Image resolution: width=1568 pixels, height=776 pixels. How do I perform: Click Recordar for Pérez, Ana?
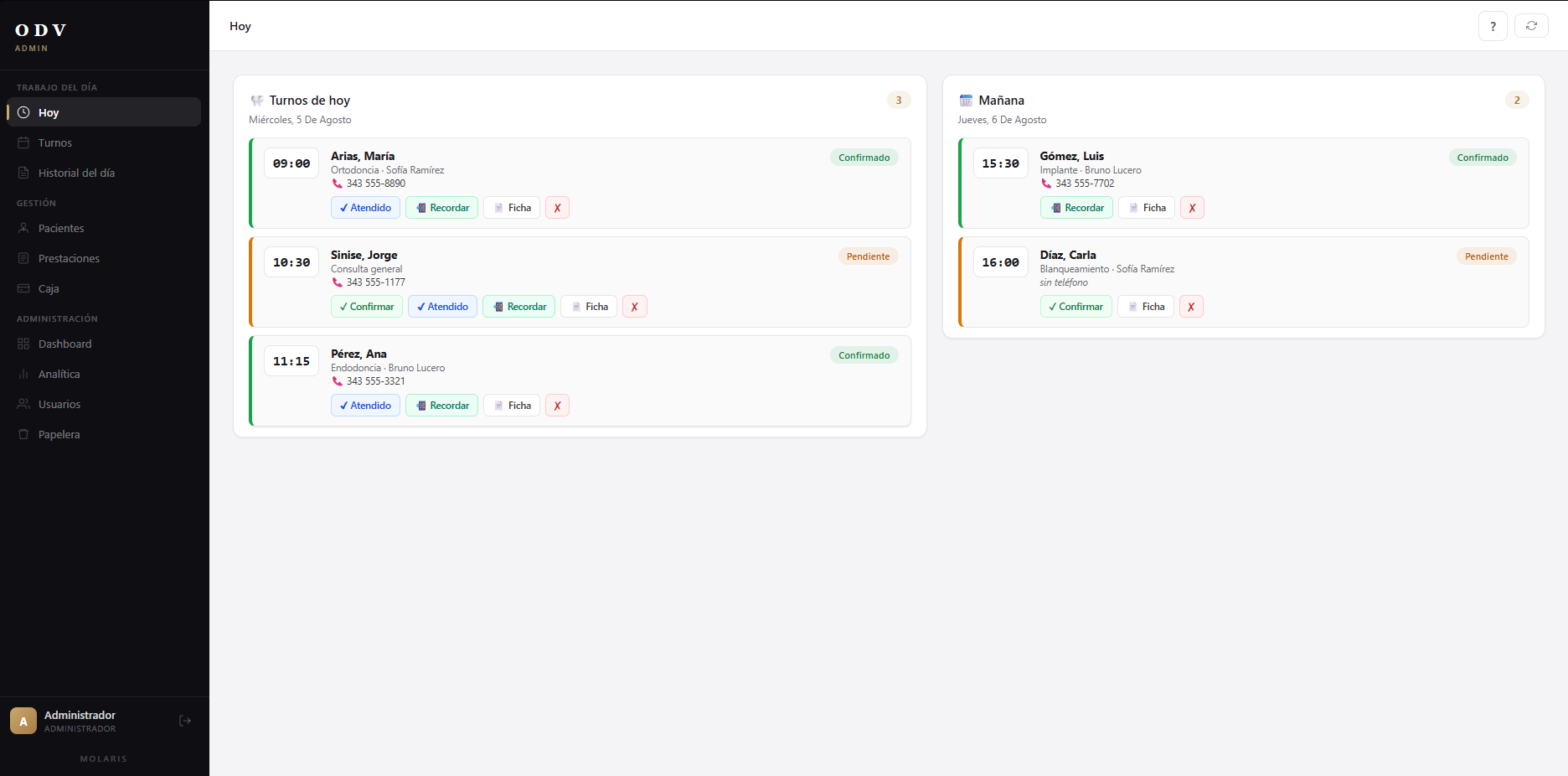pos(442,406)
